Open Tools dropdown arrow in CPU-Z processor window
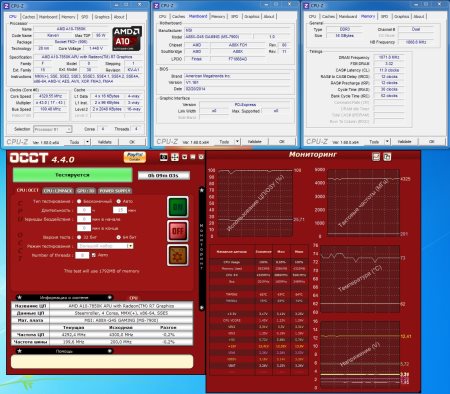The width and height of the screenshot is (450, 394). click(88, 142)
